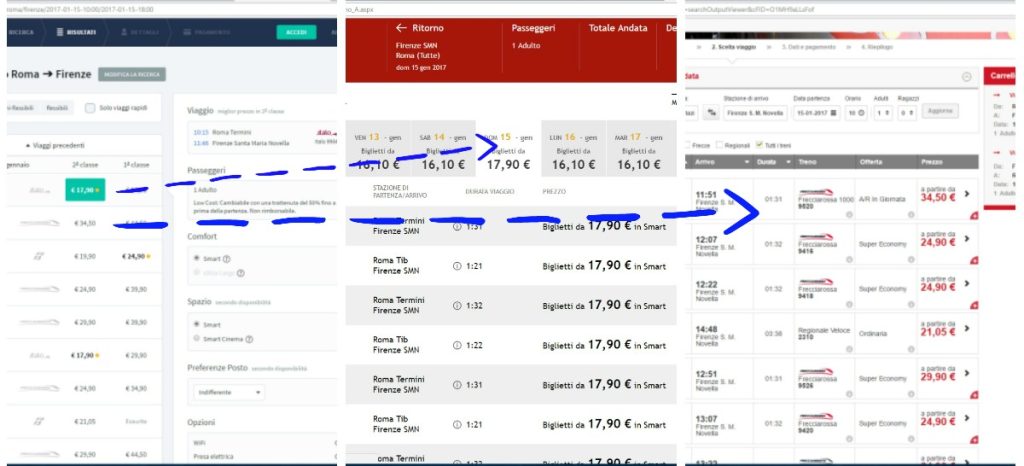Open the calendar icon in Data partenza
Image resolution: width=1024 pixels, height=466 pixels.
833,113
